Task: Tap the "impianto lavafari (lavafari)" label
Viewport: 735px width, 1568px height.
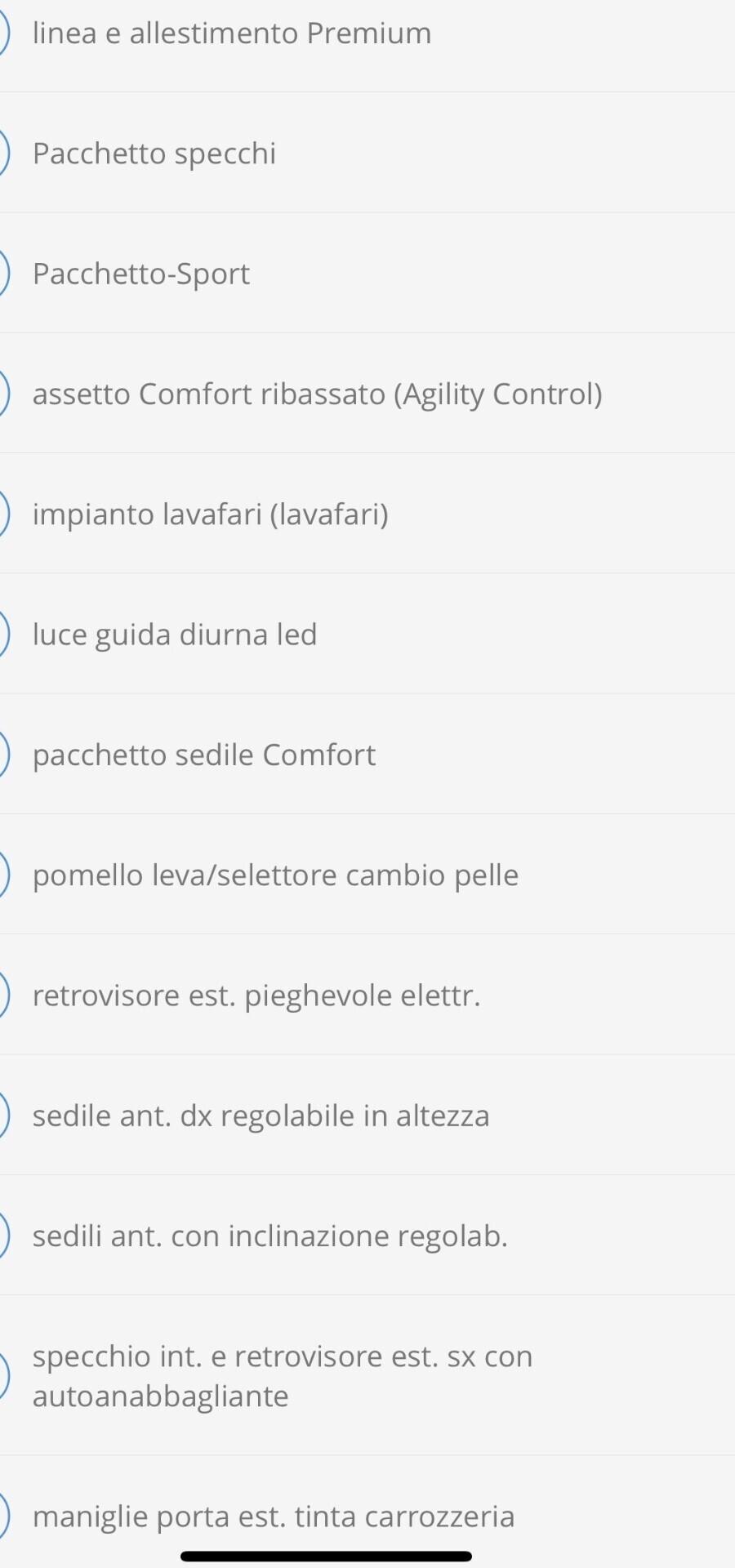Action: coord(210,514)
